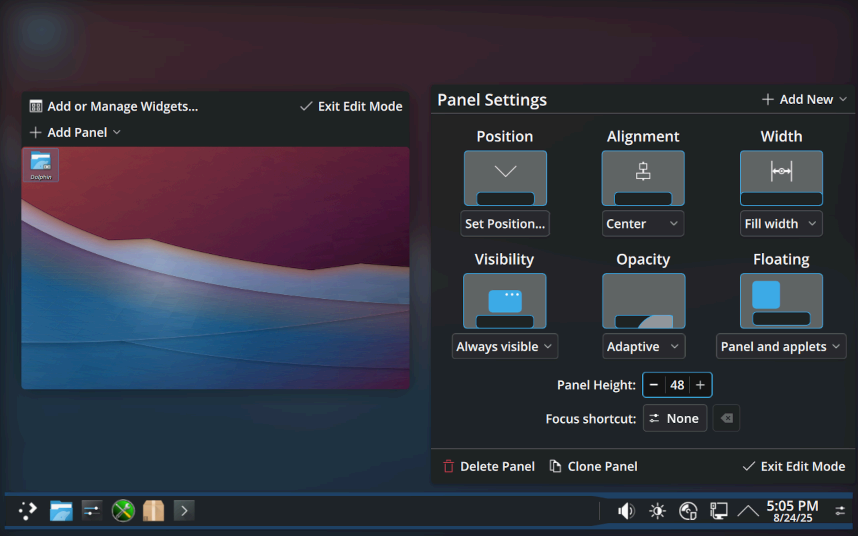Open the Always visible dropdown
858x536 pixels.
(x=505, y=346)
